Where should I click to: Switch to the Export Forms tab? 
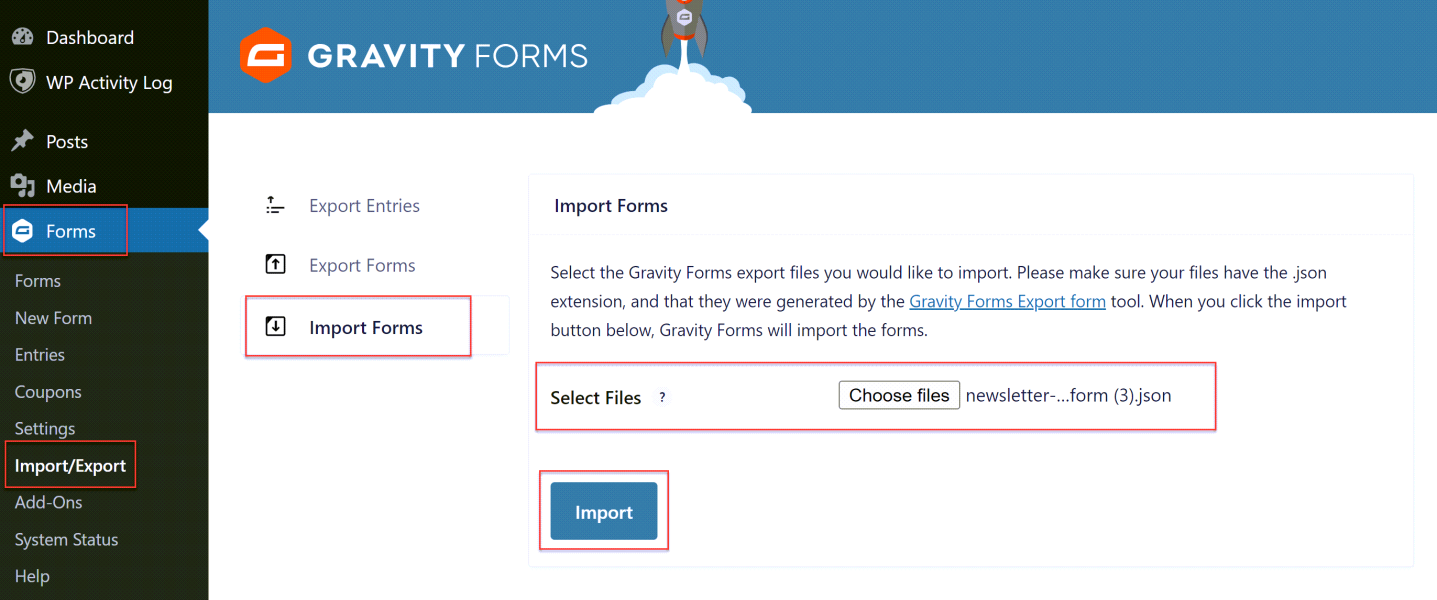362,264
